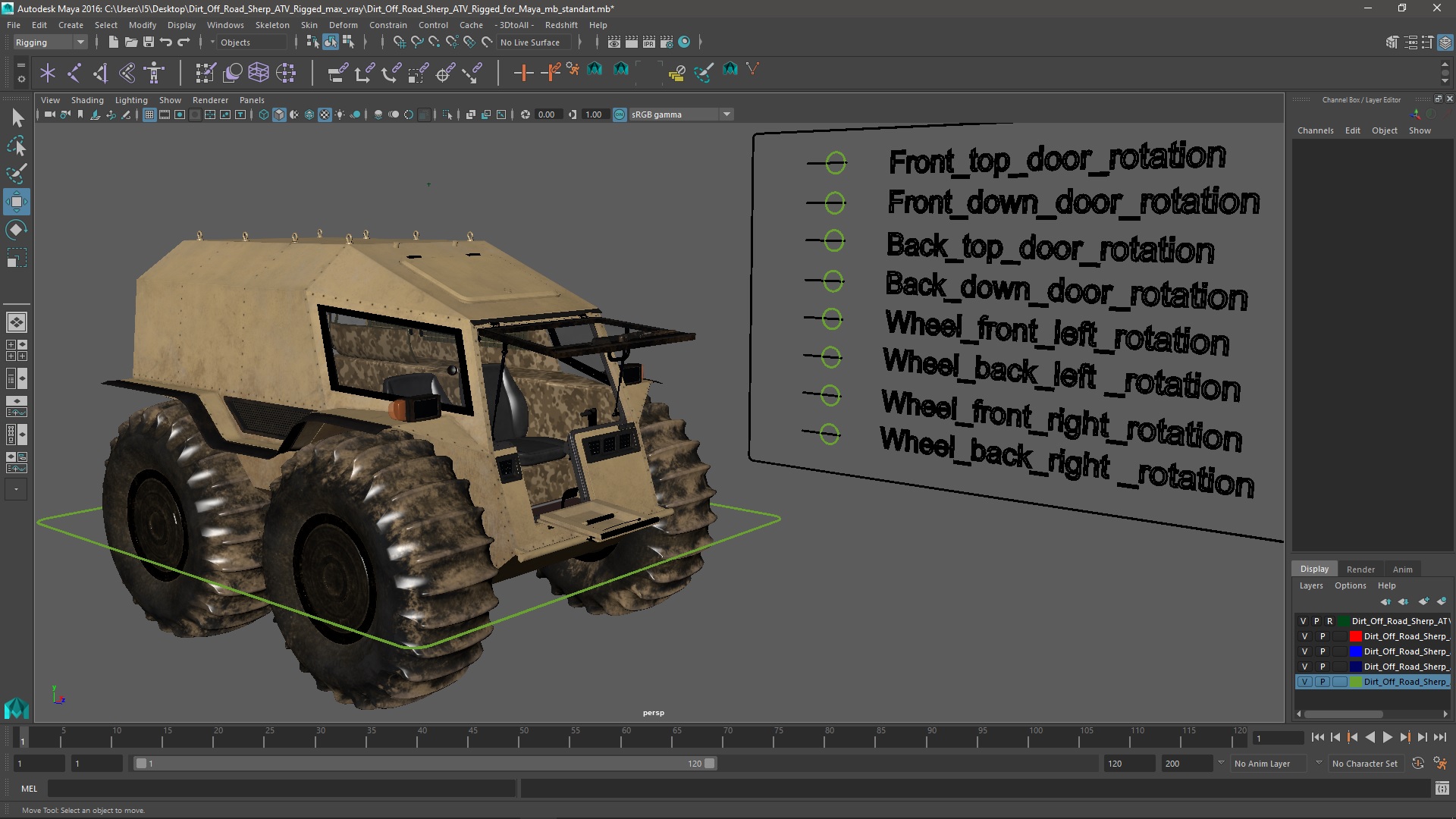Toggle Textured display in viewport toolbar
This screenshot has height=819, width=1456.
point(325,115)
